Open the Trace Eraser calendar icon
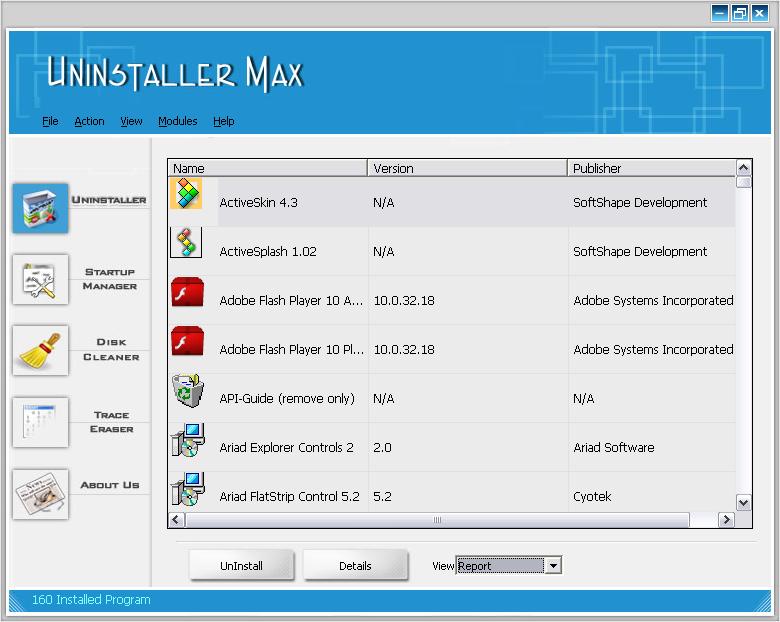The height and width of the screenshot is (622, 780). (x=40, y=422)
